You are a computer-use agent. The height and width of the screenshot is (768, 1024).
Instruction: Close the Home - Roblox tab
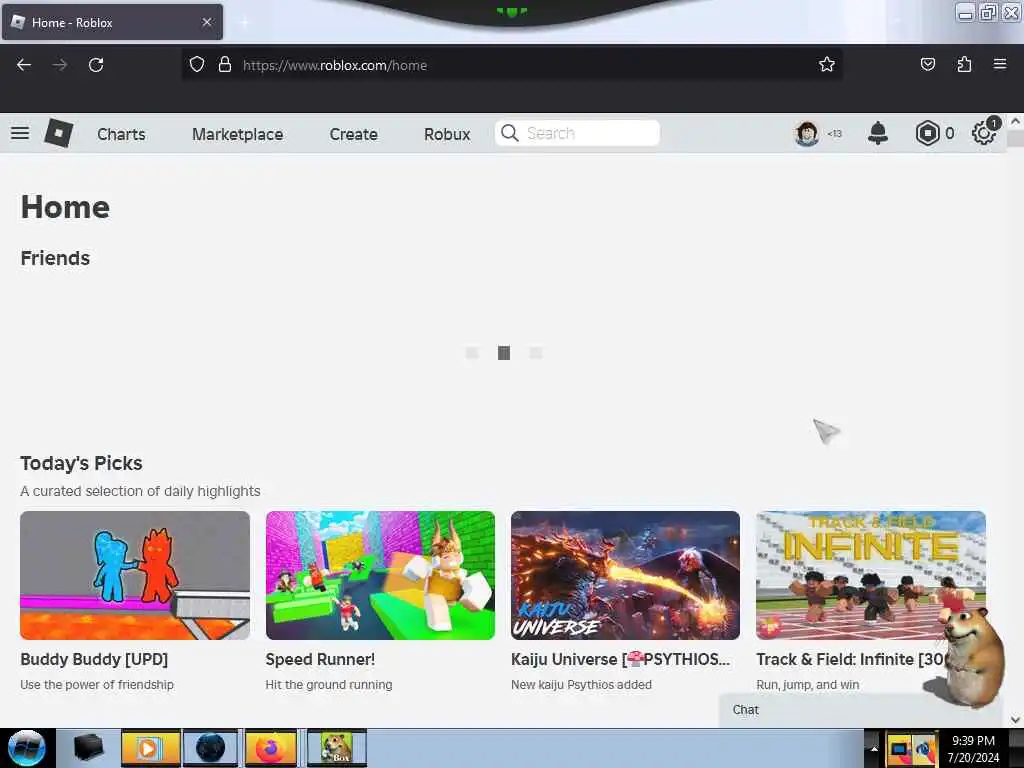click(x=206, y=22)
